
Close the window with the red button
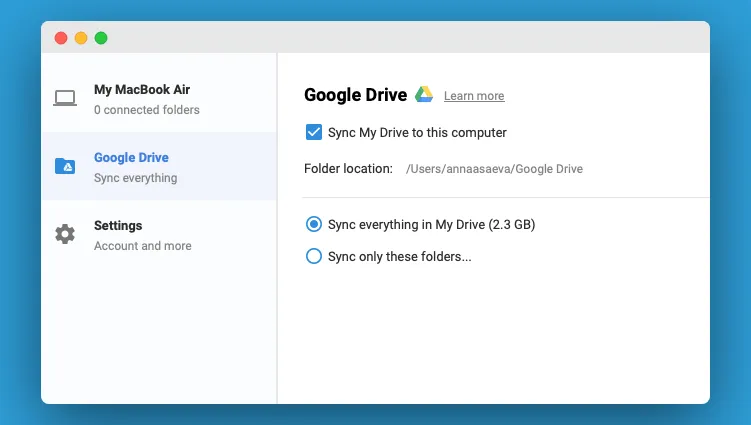61,38
